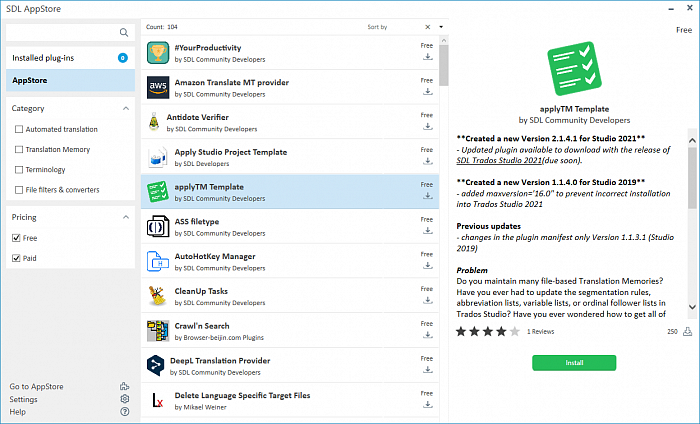
Task: Click the AutoHotKey Manager icon
Action: (158, 262)
